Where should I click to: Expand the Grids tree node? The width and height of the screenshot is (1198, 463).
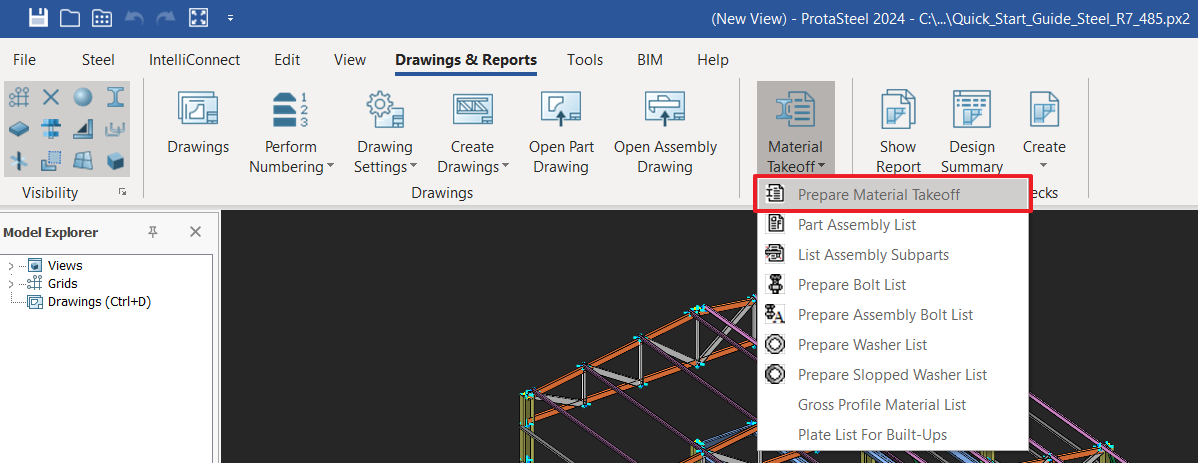click(11, 284)
